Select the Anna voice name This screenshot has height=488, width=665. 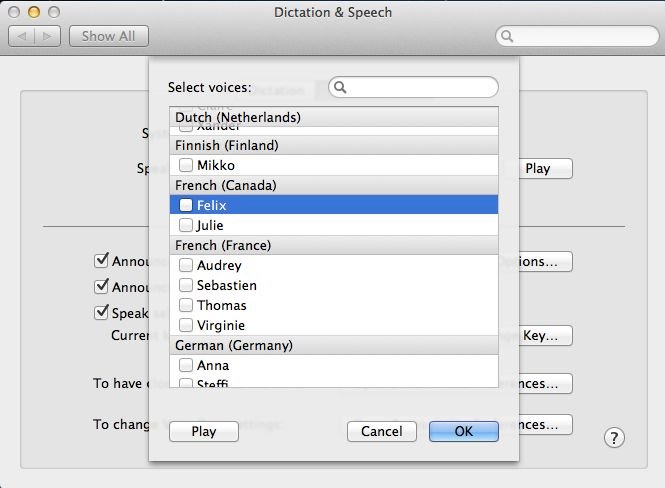tap(213, 365)
